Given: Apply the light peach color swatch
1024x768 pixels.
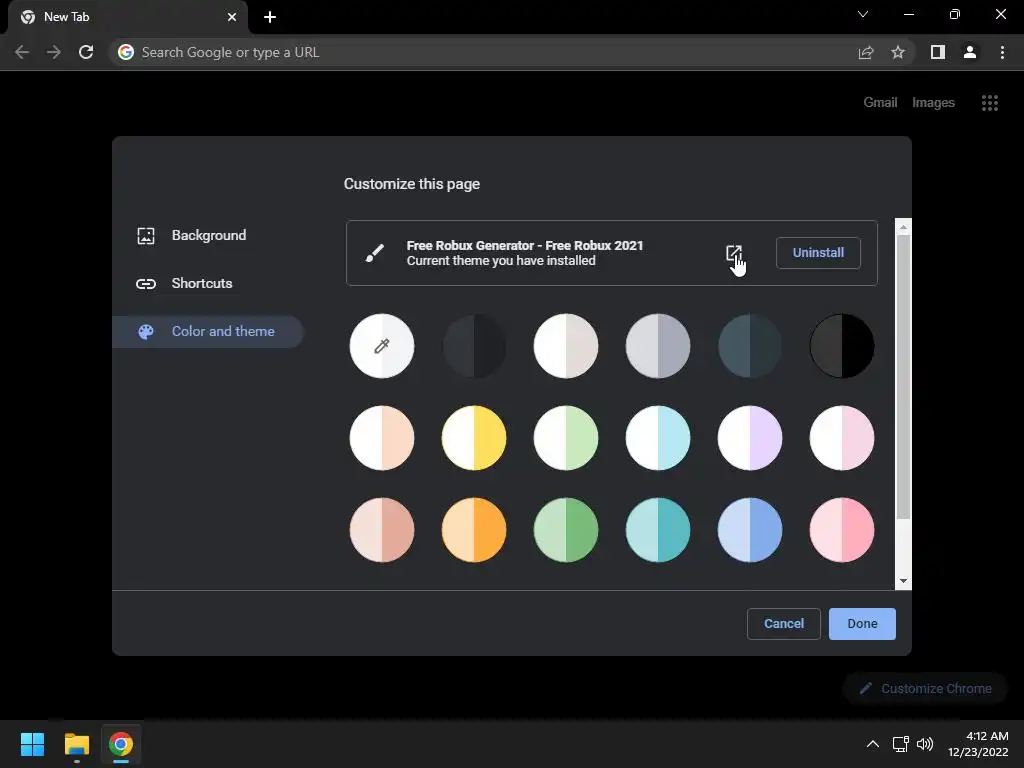Looking at the screenshot, I should pyautogui.click(x=382, y=438).
